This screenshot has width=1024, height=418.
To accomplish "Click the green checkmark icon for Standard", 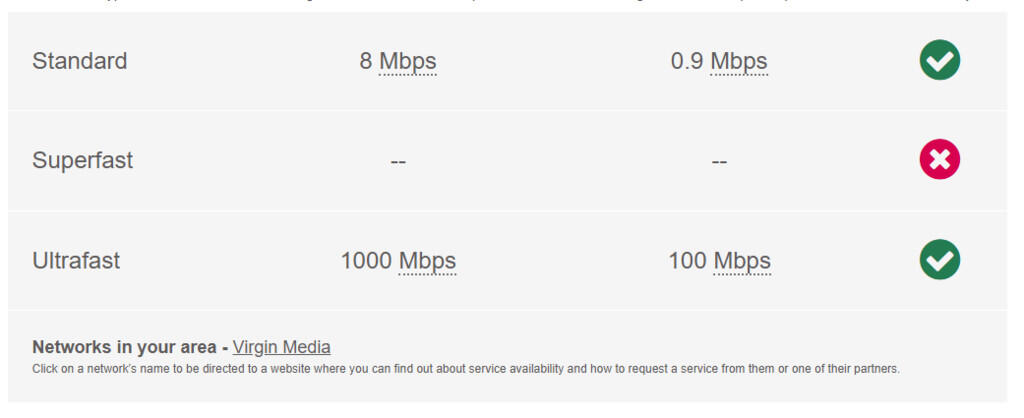I will (x=940, y=60).
